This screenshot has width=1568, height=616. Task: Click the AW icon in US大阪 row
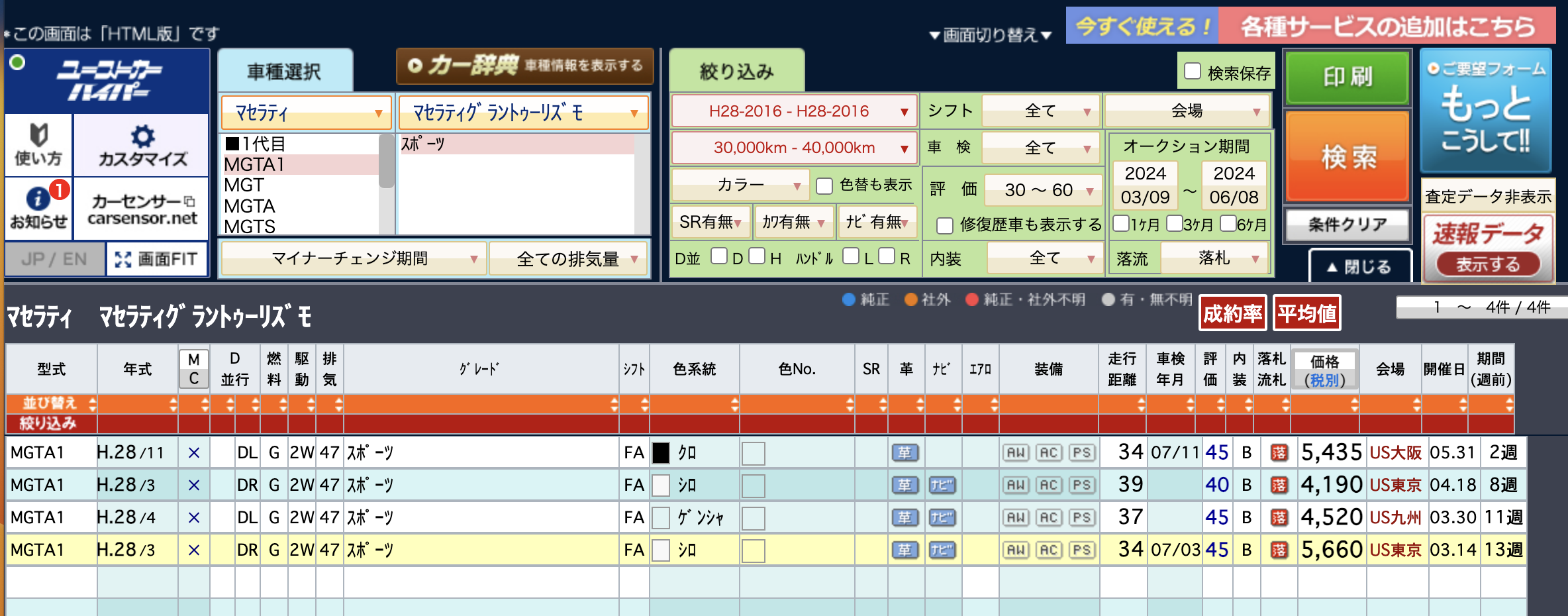coord(1016,453)
